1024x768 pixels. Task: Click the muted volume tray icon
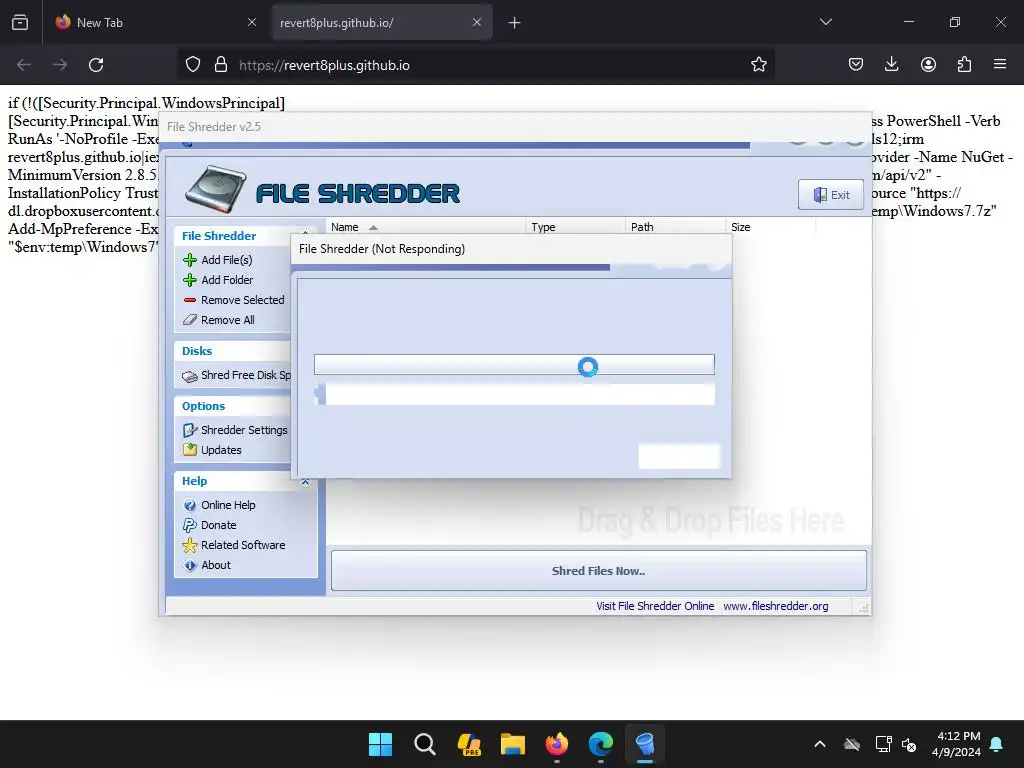coord(909,744)
